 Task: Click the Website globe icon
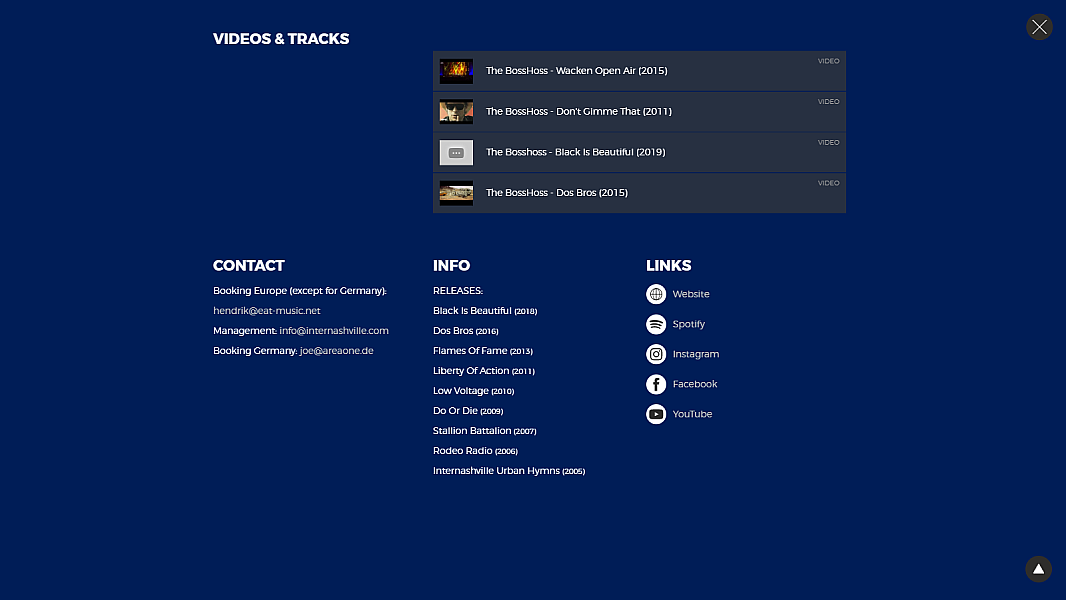[656, 294]
